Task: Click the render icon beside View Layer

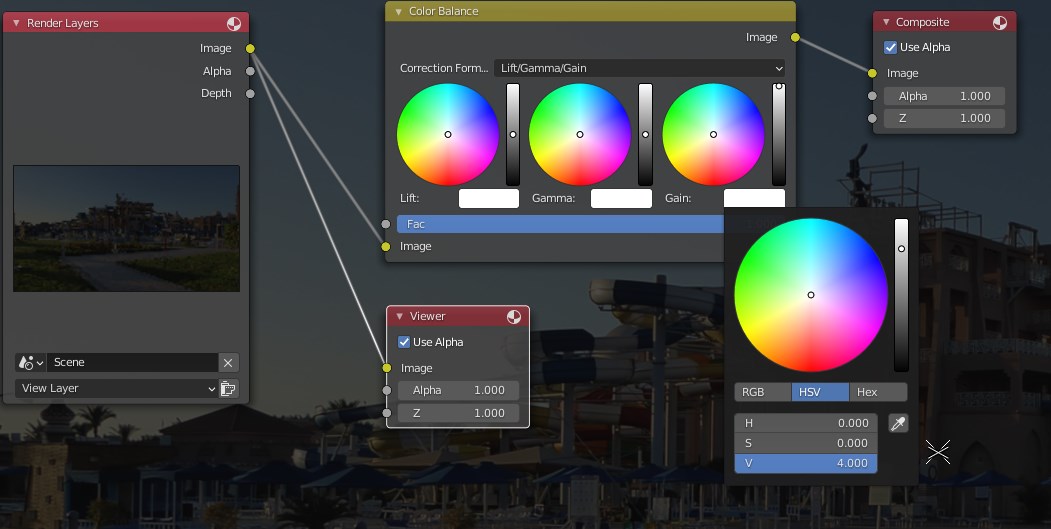Action: click(x=228, y=389)
